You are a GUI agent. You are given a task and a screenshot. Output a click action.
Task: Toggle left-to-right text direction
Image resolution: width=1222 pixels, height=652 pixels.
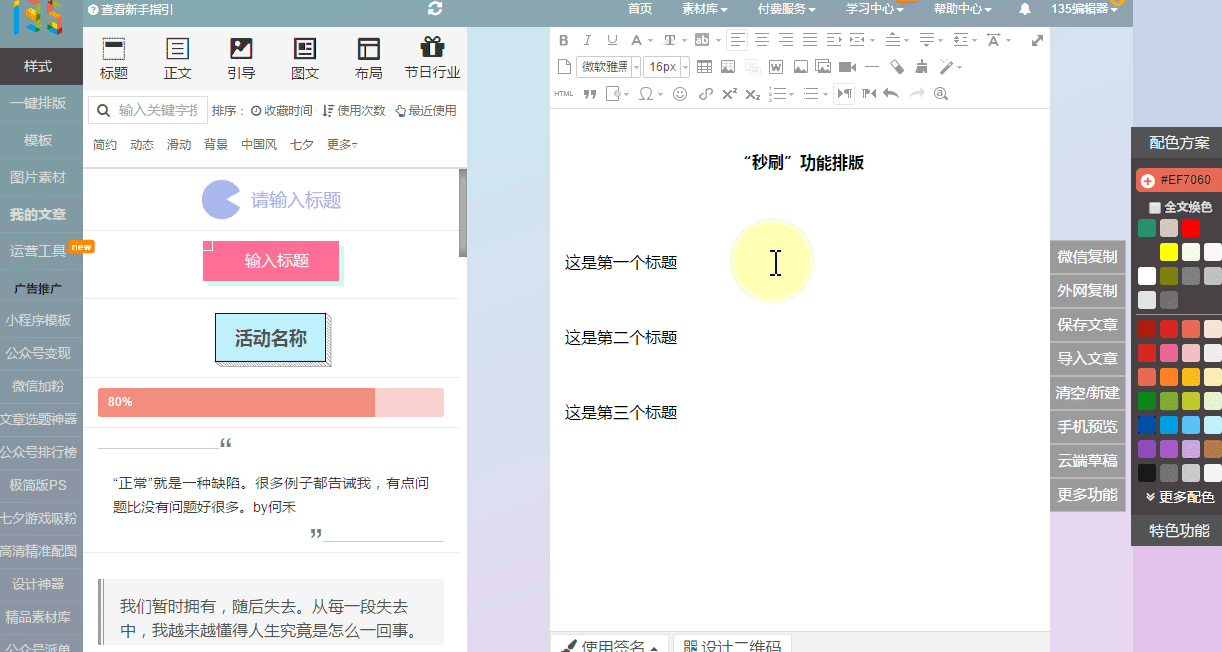click(844, 94)
